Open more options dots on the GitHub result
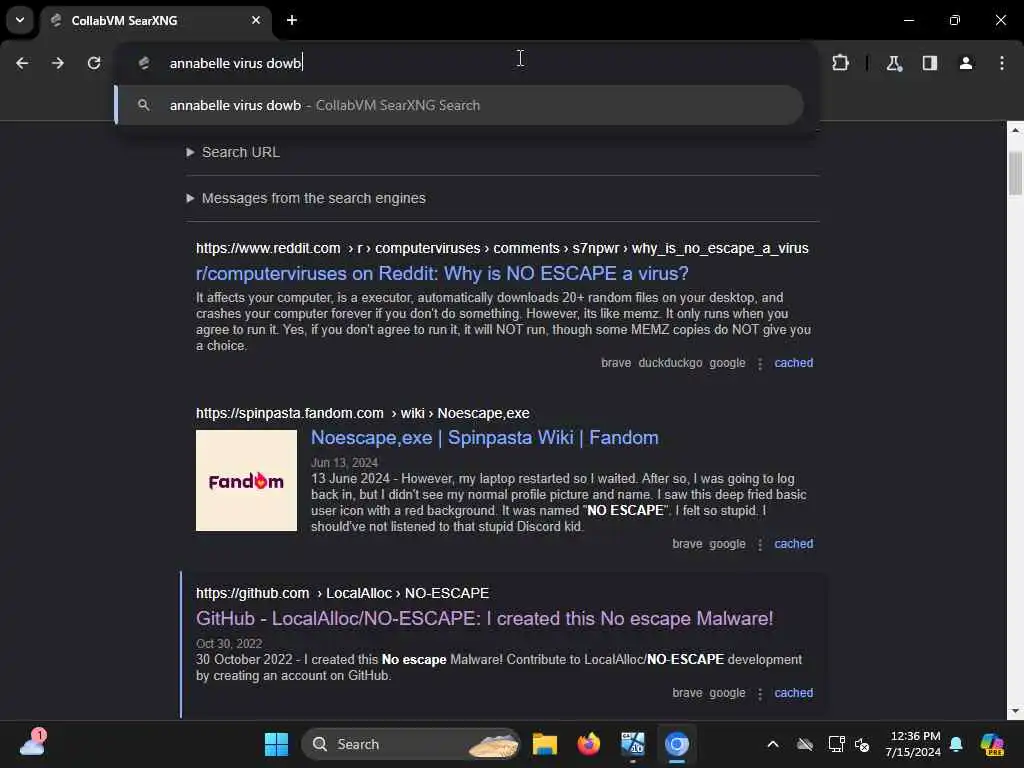This screenshot has width=1024, height=768. [x=760, y=694]
